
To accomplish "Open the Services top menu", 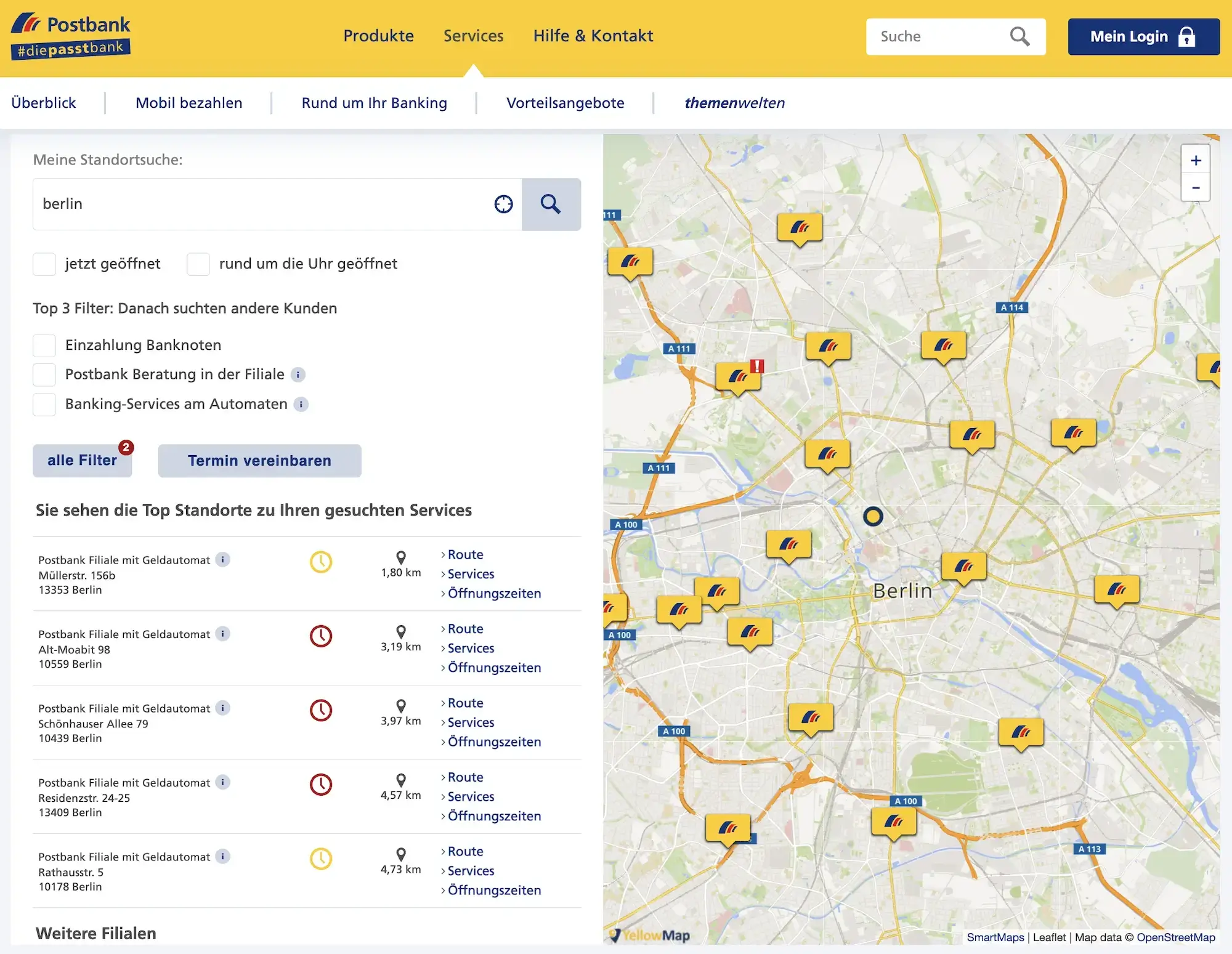I will pyautogui.click(x=473, y=36).
